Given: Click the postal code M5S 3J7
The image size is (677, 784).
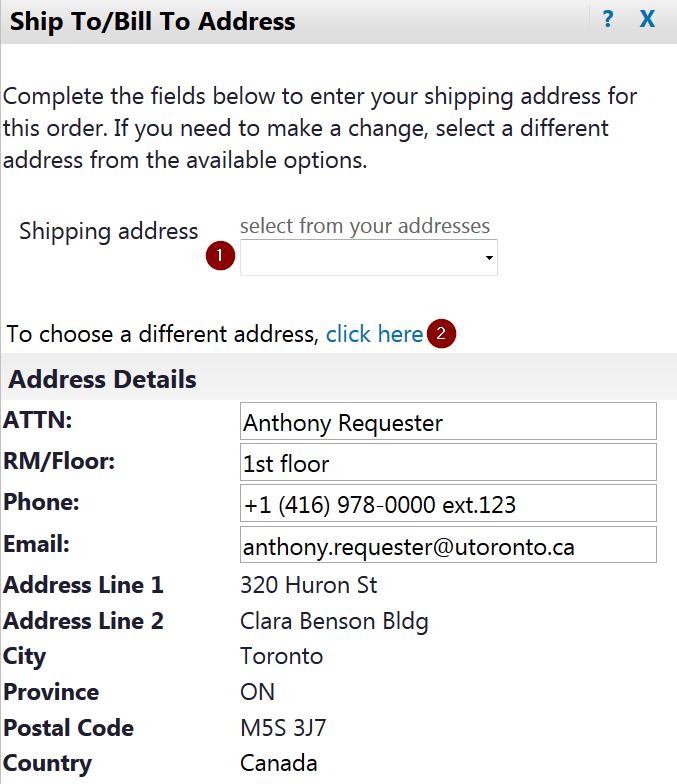Looking at the screenshot, I should click(x=283, y=728).
